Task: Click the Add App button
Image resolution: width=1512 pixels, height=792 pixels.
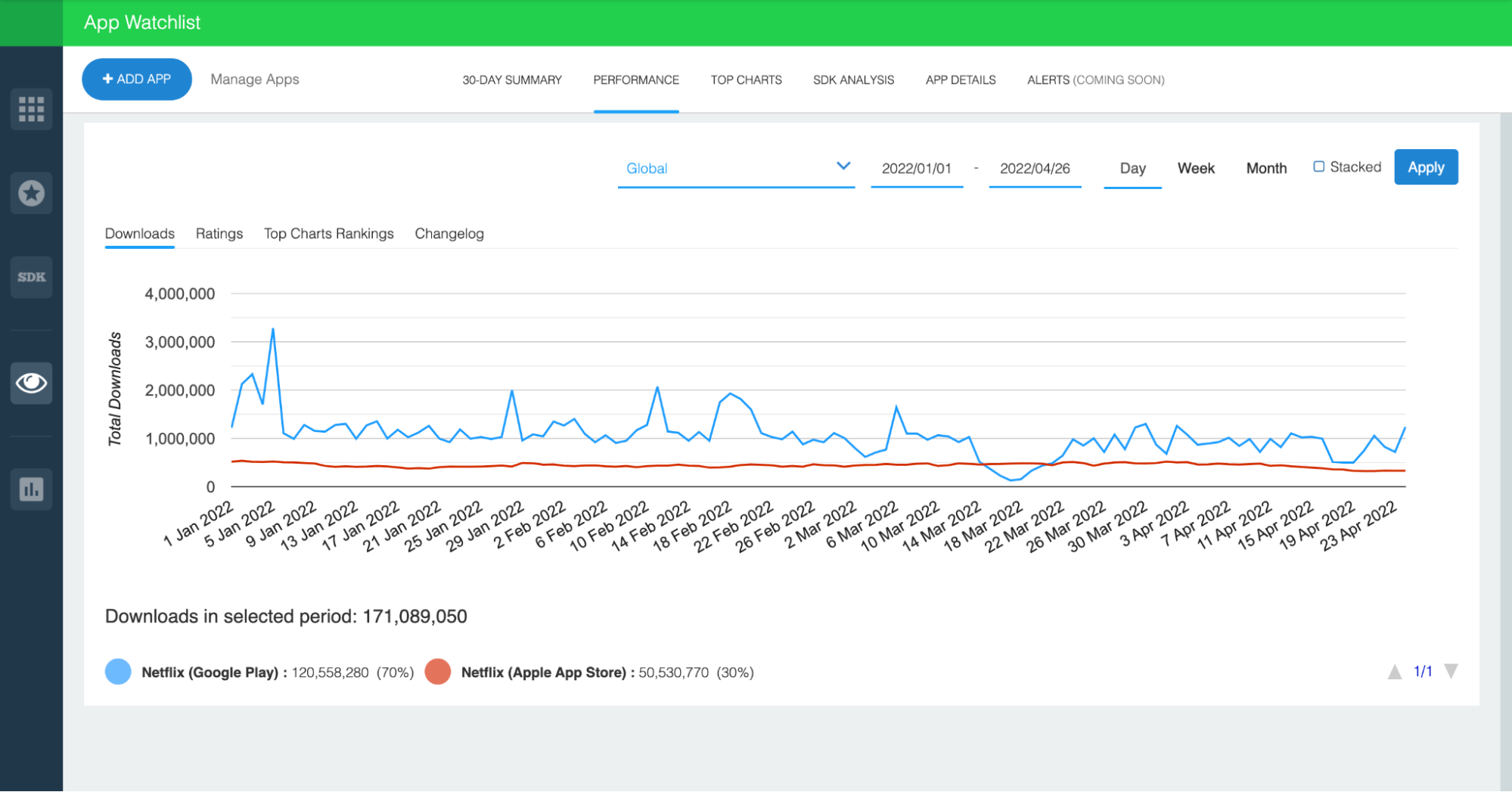Action: [137, 79]
